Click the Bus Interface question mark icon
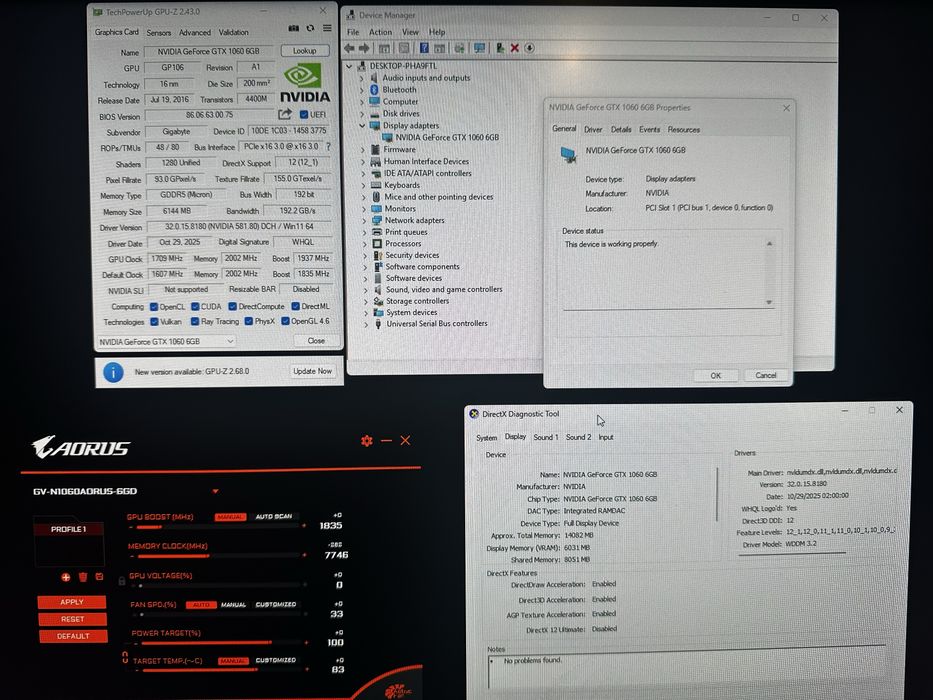Viewport: 933px width, 700px height. coord(328,146)
